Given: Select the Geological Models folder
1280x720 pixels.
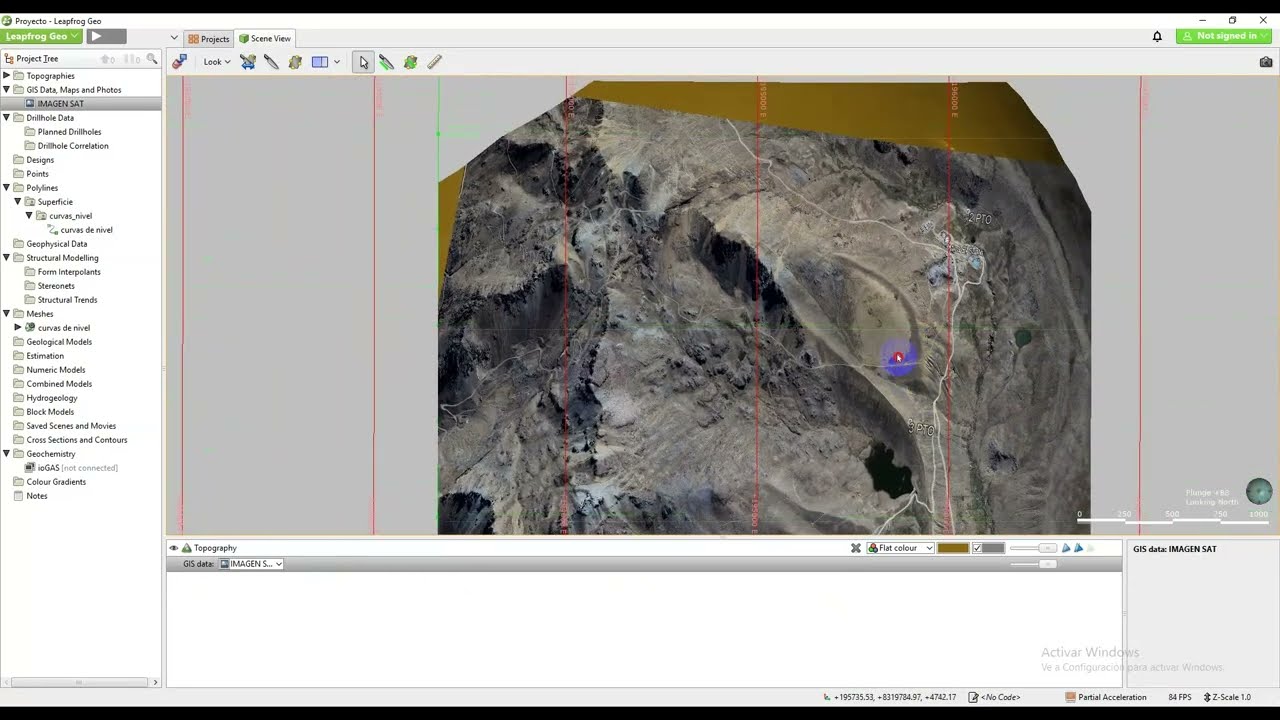Looking at the screenshot, I should (x=59, y=342).
